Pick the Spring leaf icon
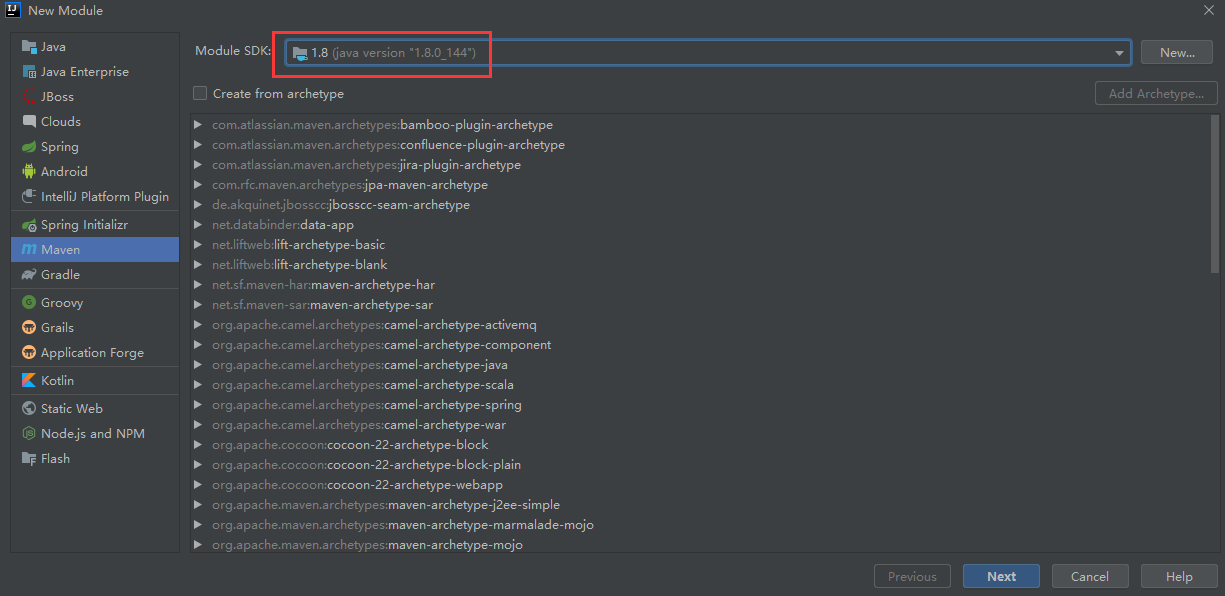This screenshot has width=1225, height=596. (29, 147)
